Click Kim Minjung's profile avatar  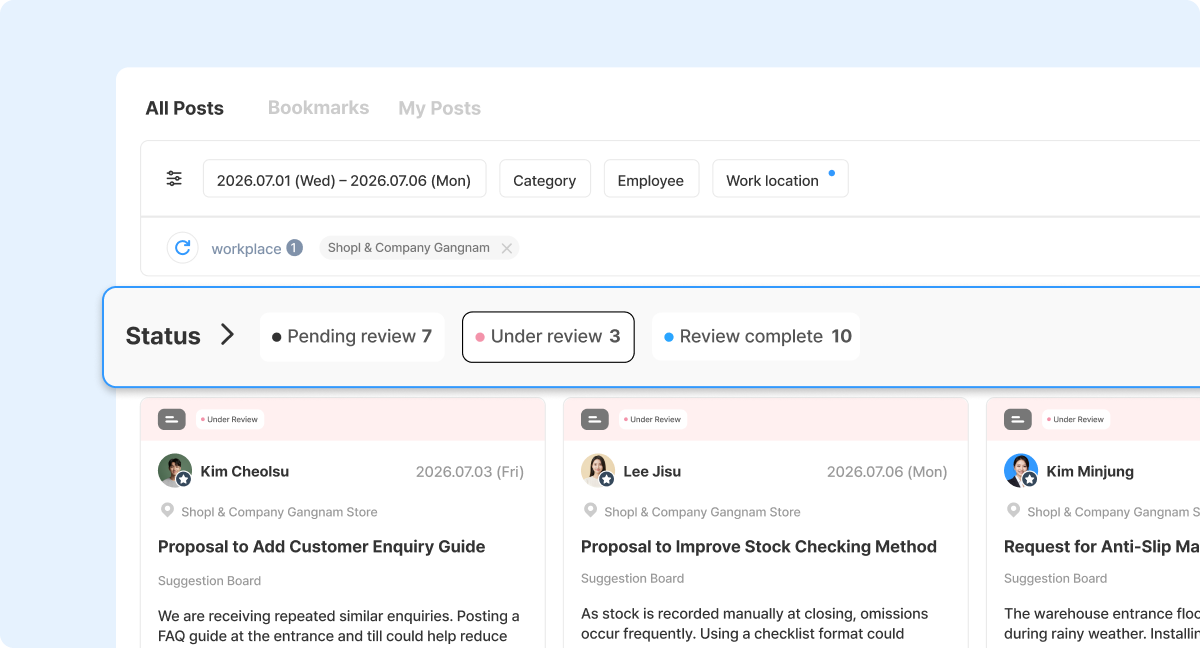[1021, 471]
